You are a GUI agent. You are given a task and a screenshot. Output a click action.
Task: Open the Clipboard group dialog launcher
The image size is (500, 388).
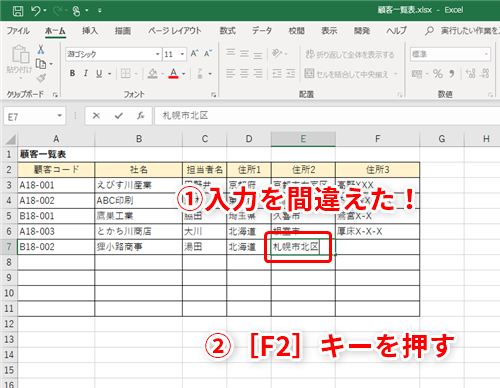(x=55, y=95)
